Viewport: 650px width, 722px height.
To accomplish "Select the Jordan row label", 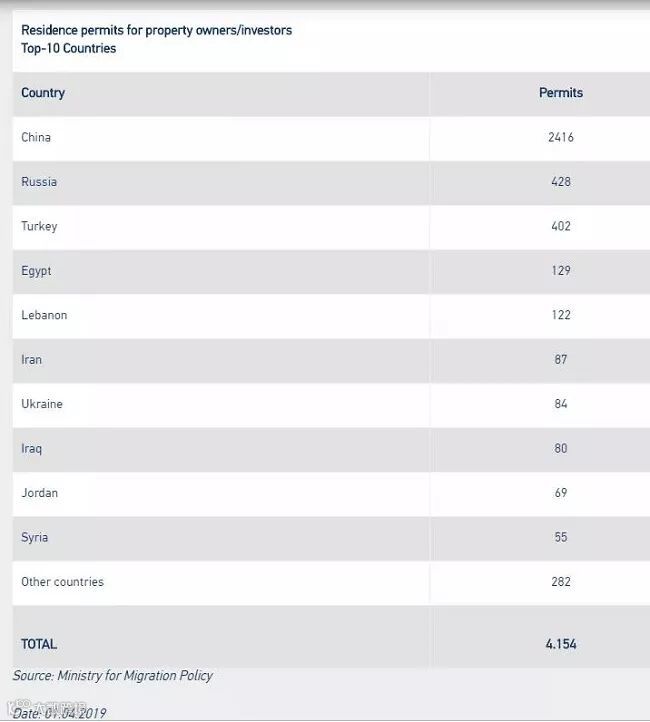I will (40, 493).
